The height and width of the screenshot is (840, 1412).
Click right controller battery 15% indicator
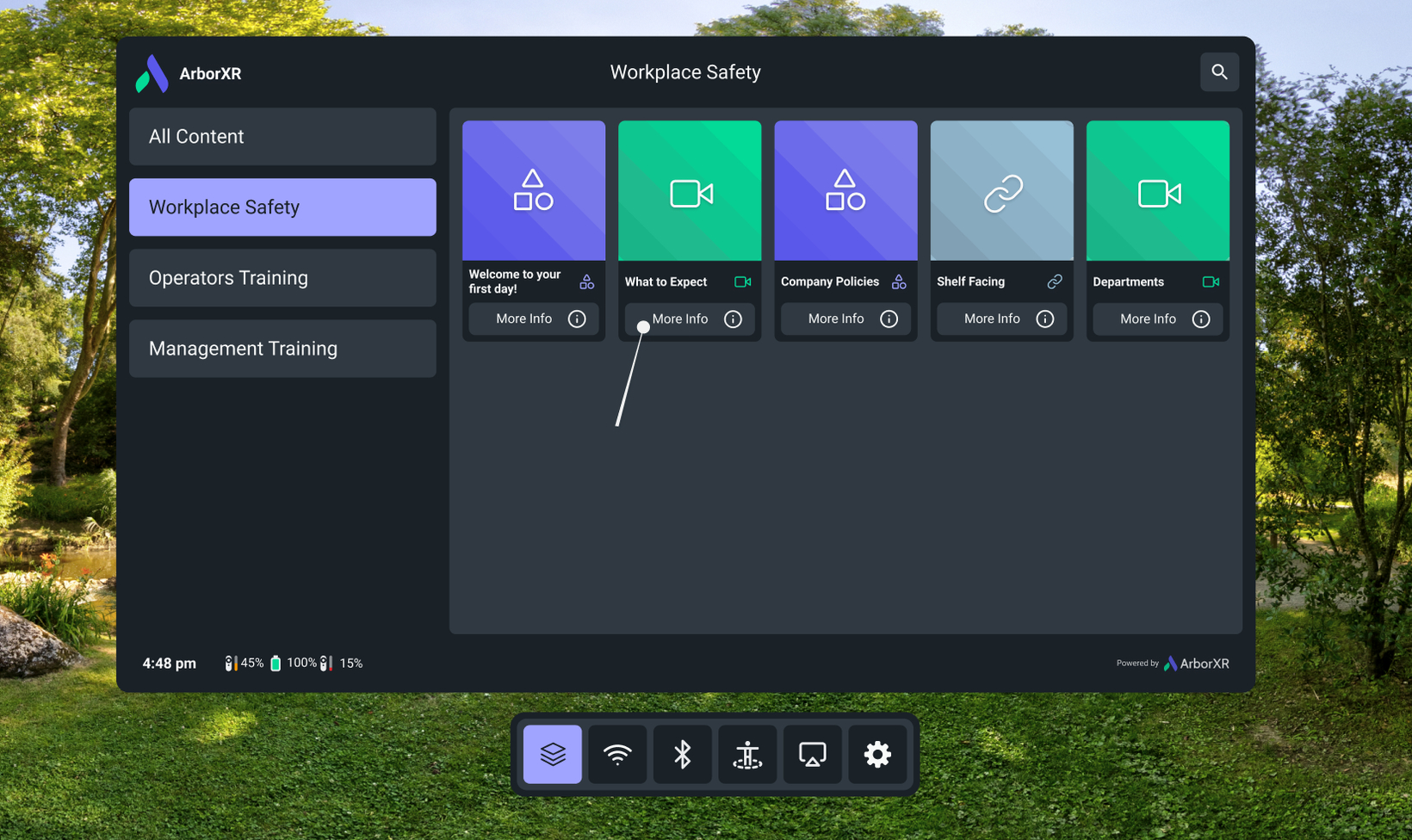[x=342, y=664]
